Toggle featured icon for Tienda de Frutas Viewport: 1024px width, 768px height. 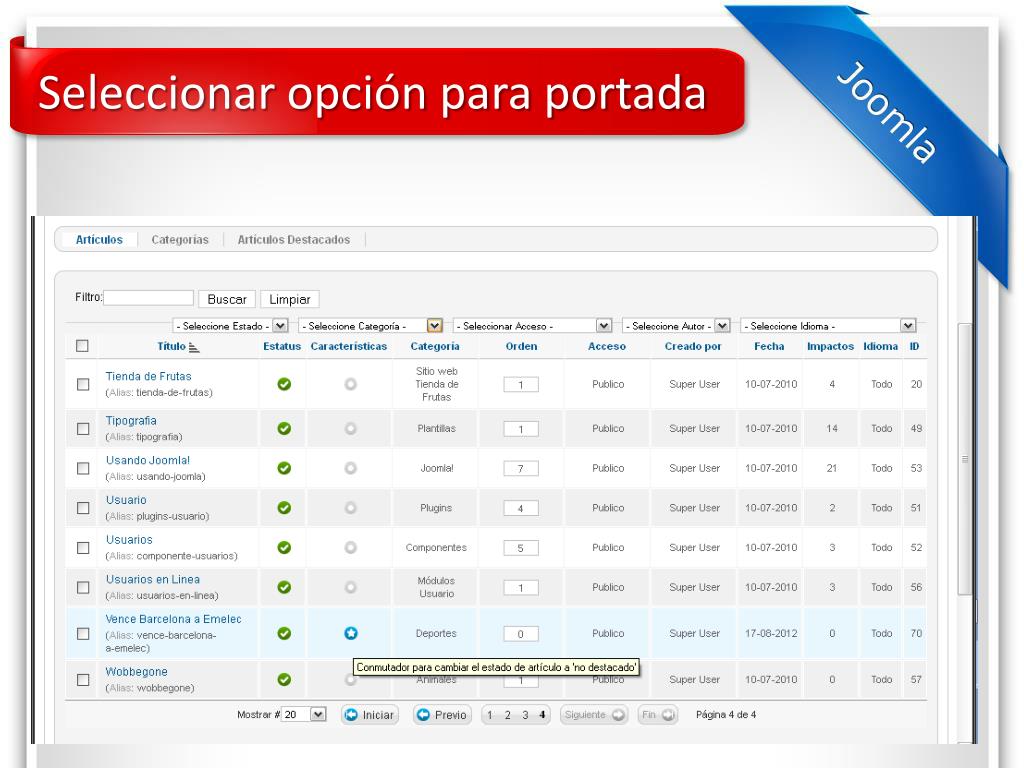pos(351,384)
